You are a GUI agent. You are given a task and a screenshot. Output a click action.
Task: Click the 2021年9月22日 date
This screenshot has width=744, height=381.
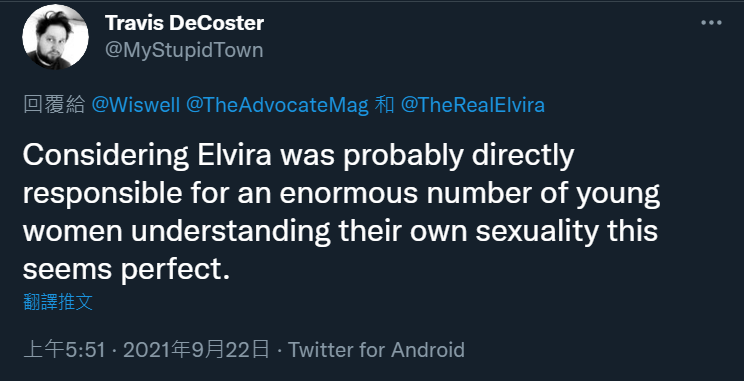(x=196, y=350)
